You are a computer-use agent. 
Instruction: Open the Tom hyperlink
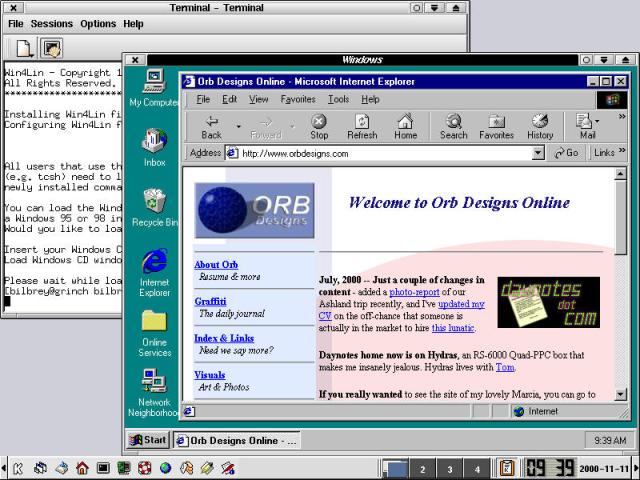click(x=505, y=367)
